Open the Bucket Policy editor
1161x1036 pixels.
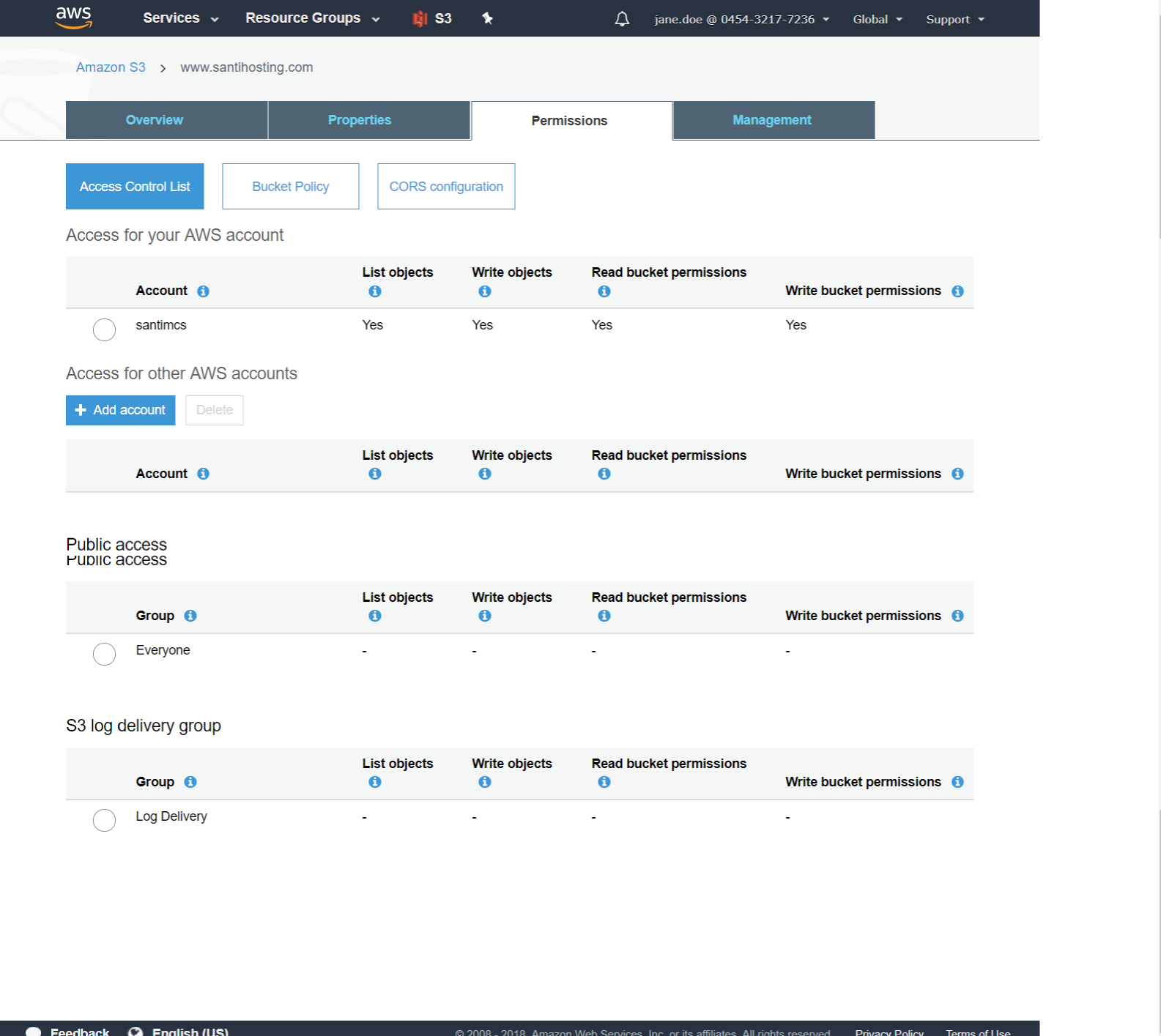click(291, 187)
